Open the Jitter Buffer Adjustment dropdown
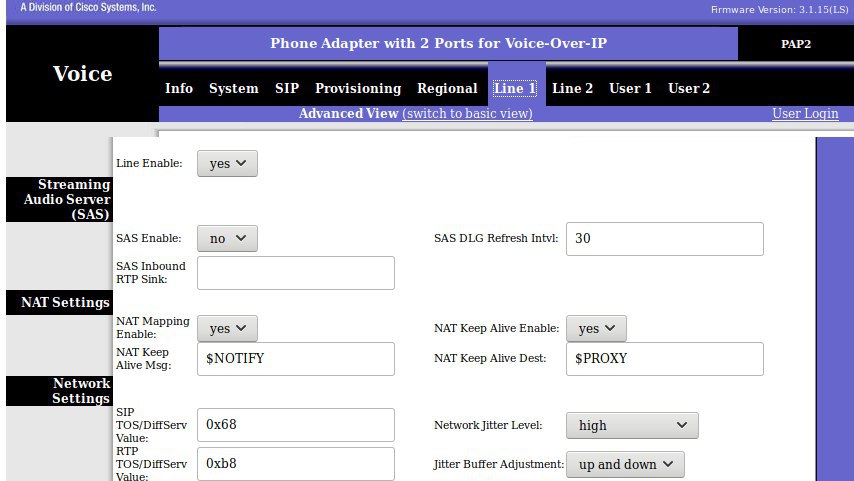Screen dimensions: 854x481 point(625,465)
